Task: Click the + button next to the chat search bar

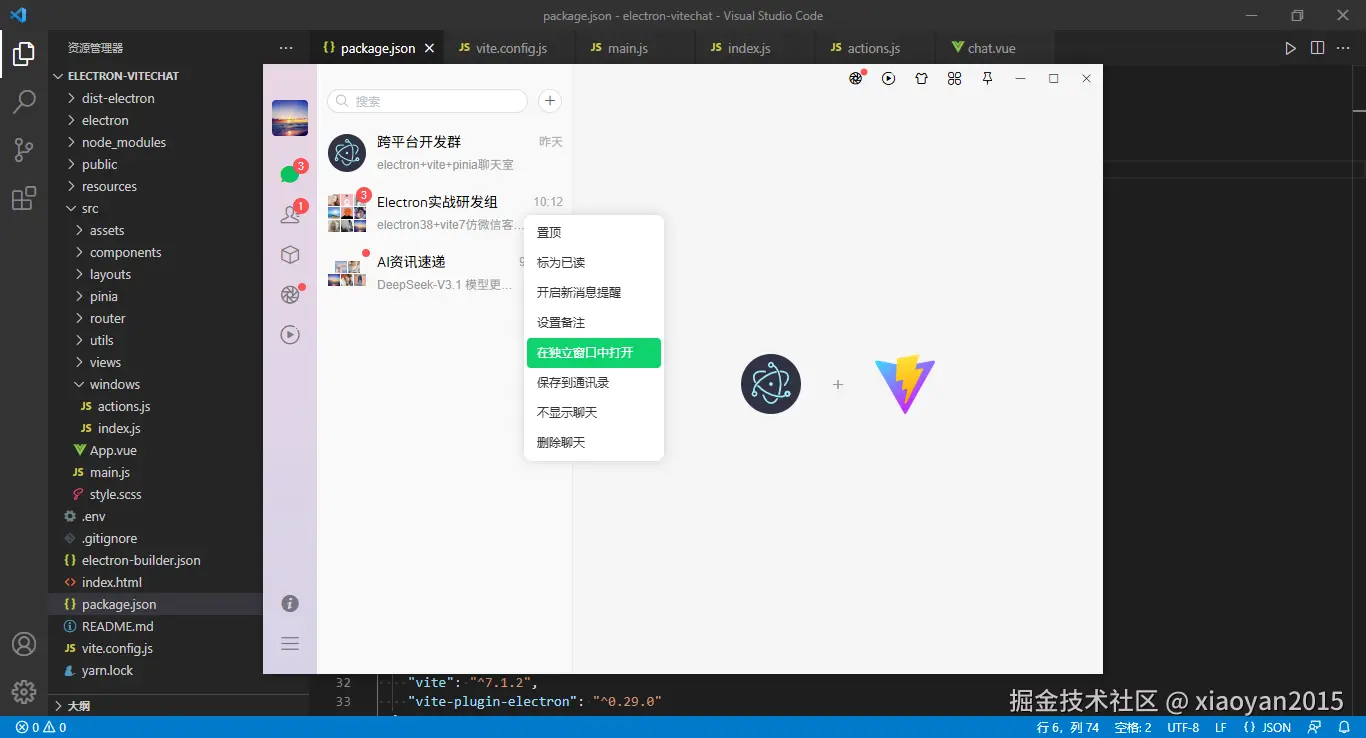Action: (x=548, y=101)
